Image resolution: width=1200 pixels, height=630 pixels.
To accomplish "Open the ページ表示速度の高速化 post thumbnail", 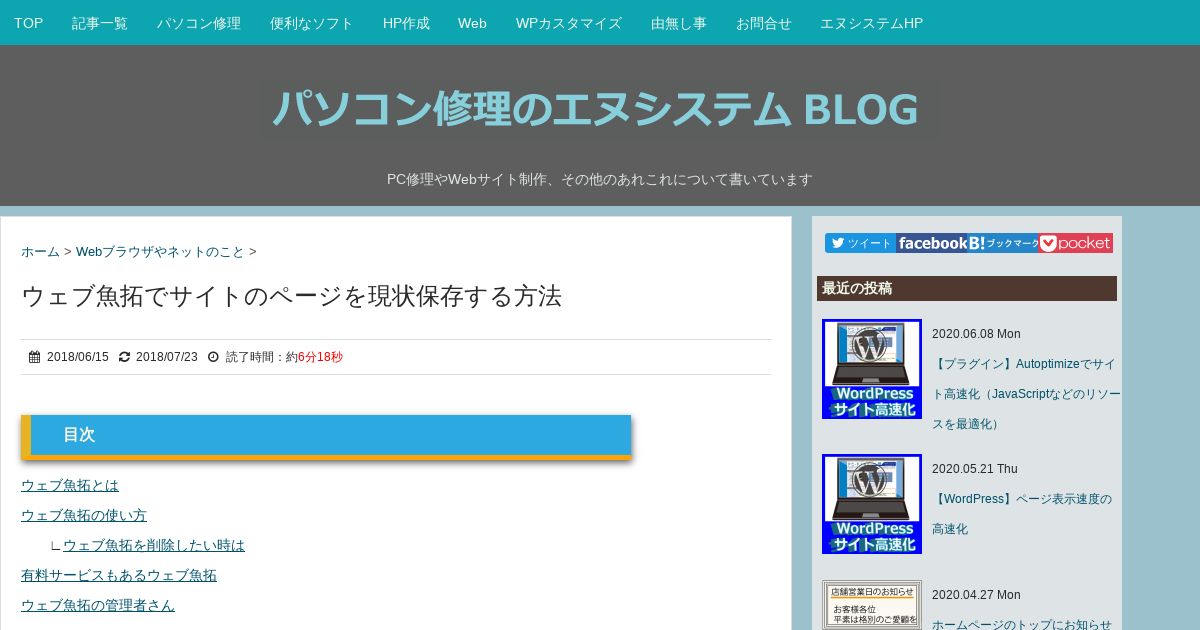I will (872, 504).
